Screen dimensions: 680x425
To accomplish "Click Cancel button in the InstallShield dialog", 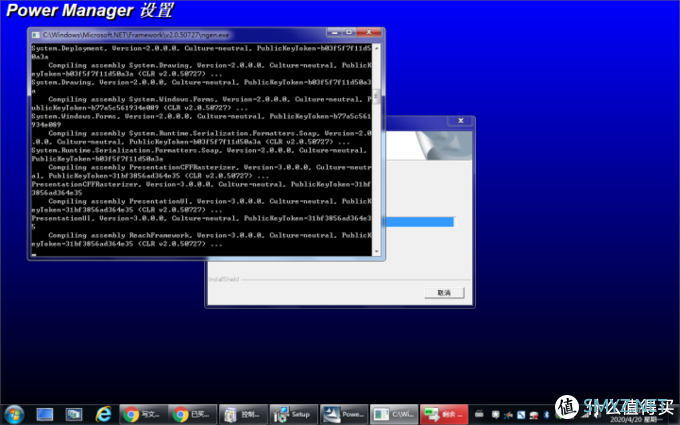I will [x=444, y=293].
